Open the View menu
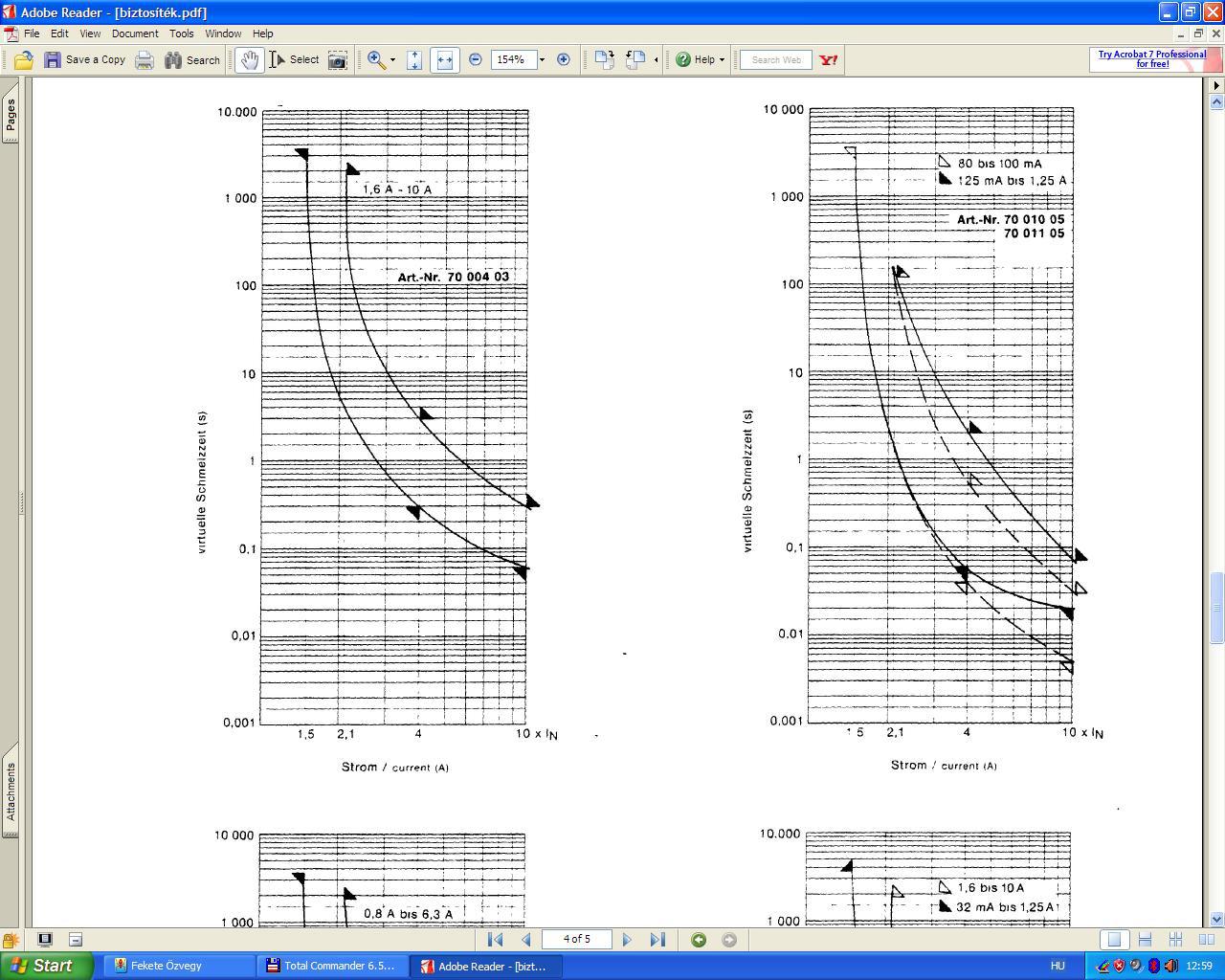This screenshot has width=1225, height=980. [x=90, y=33]
